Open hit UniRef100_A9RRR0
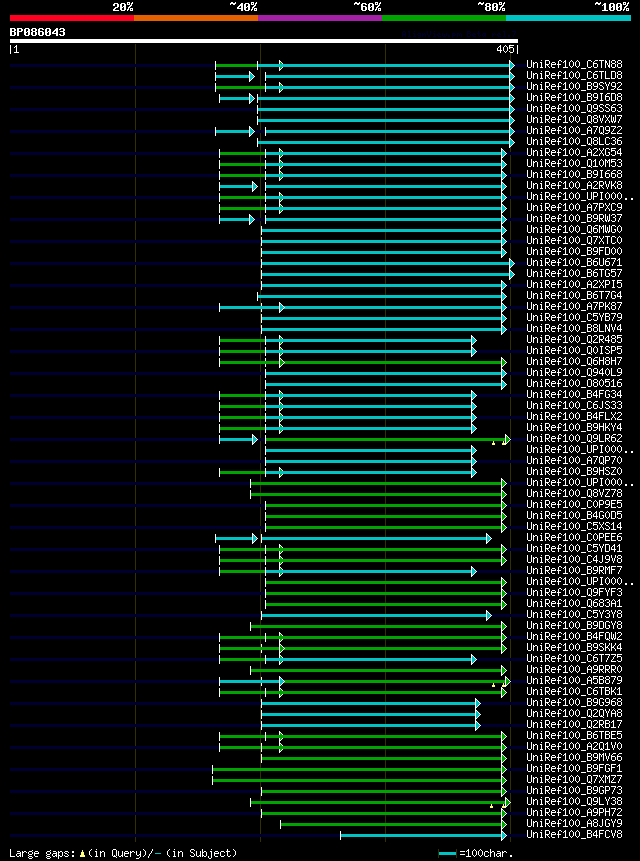 [574, 669]
